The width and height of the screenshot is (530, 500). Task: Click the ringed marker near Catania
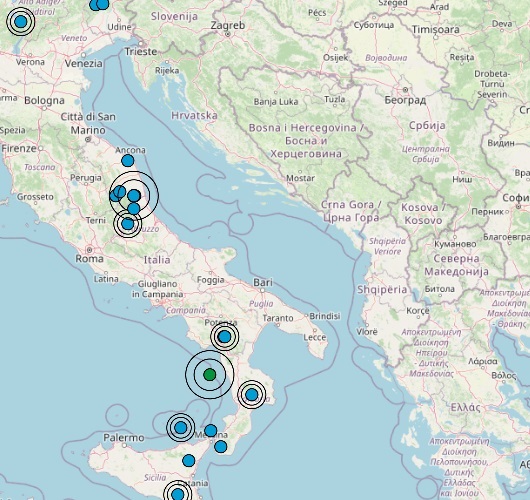pos(177,495)
